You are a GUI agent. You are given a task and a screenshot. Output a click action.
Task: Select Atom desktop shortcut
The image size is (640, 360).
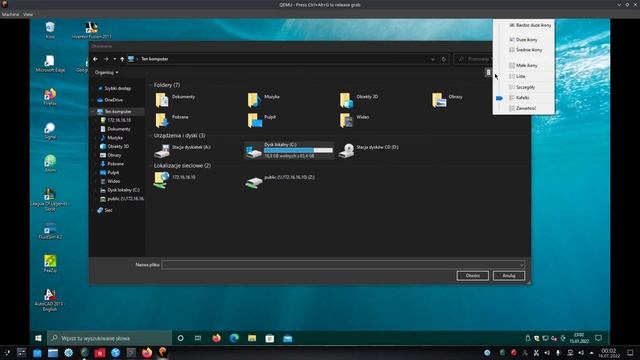point(50,164)
